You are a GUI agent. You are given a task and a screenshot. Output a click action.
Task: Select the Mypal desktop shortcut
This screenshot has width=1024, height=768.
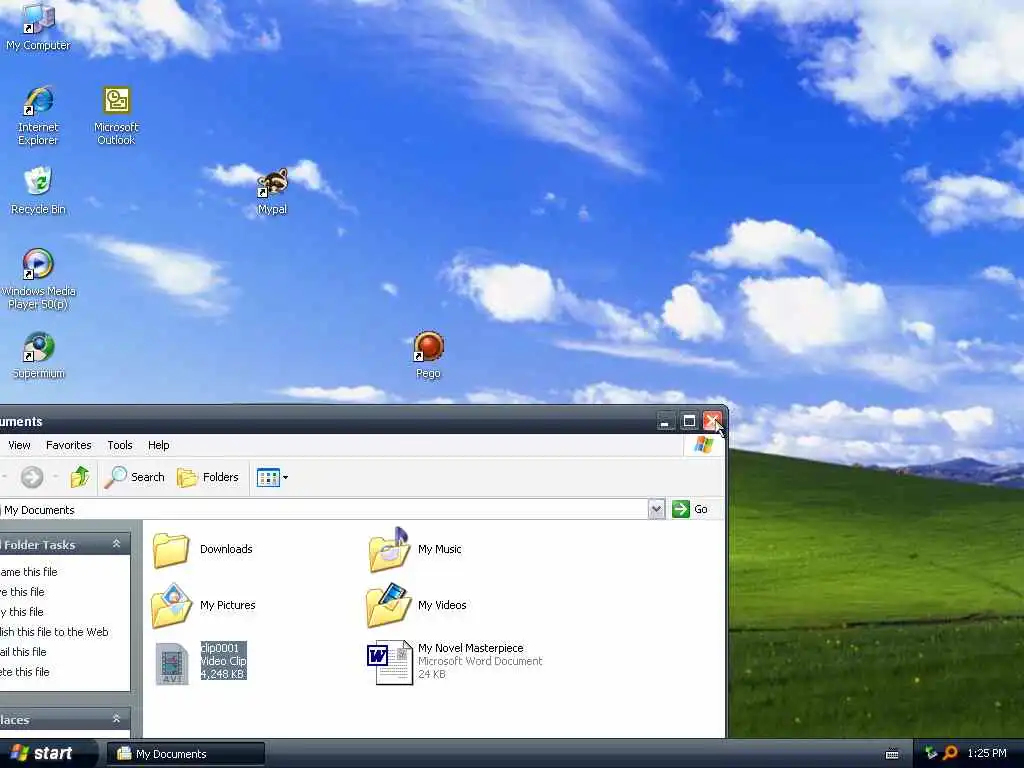(x=272, y=191)
